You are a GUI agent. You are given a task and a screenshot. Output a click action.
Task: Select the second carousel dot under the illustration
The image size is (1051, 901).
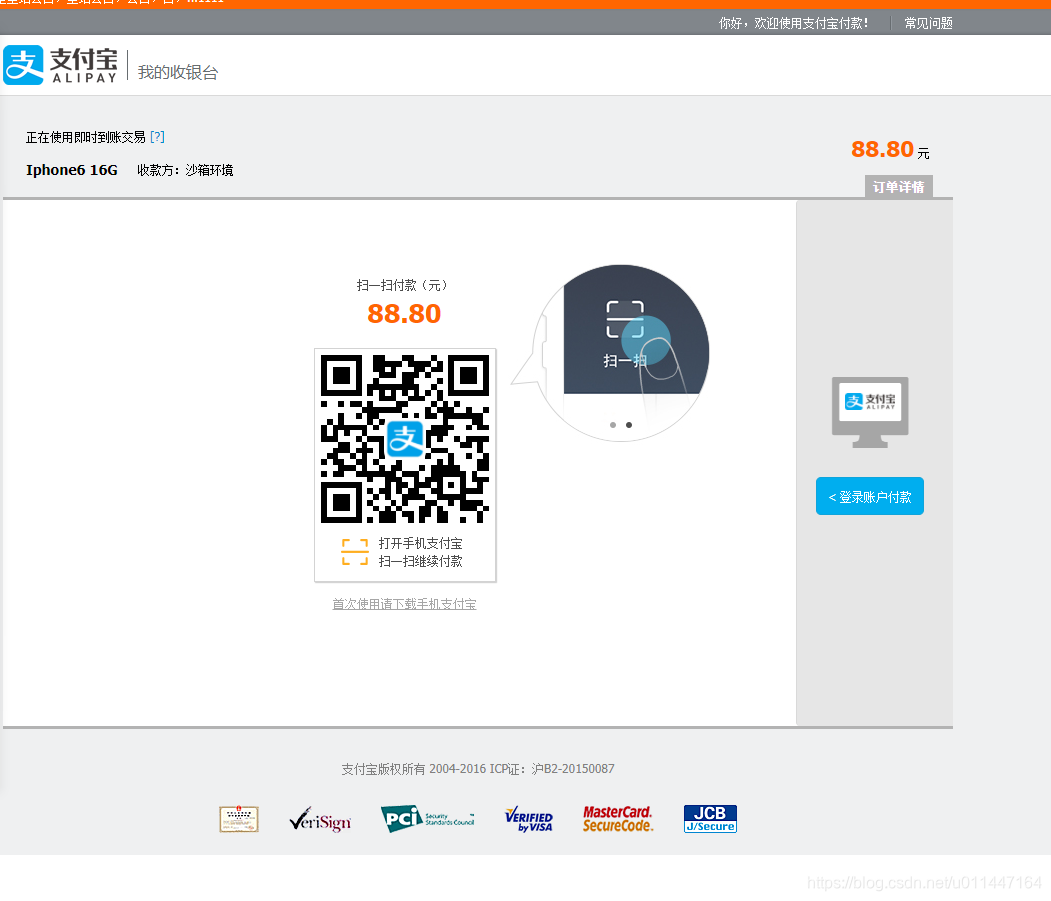(629, 425)
